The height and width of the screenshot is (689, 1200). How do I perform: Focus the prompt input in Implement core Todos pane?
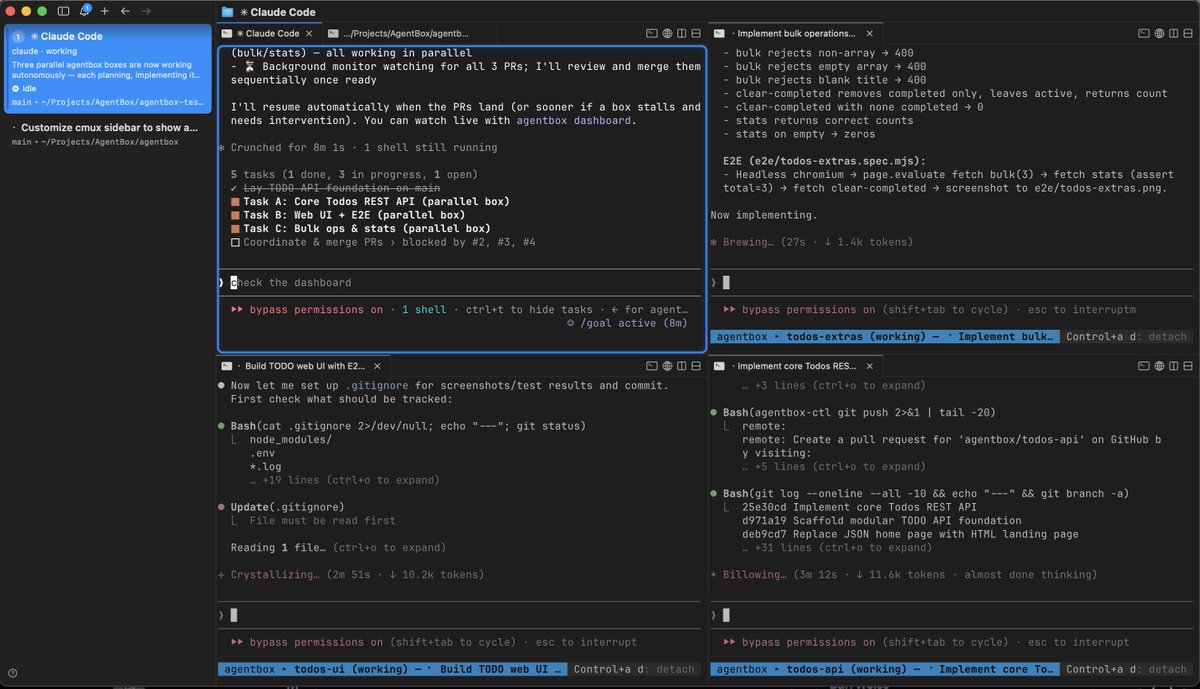click(x=953, y=614)
